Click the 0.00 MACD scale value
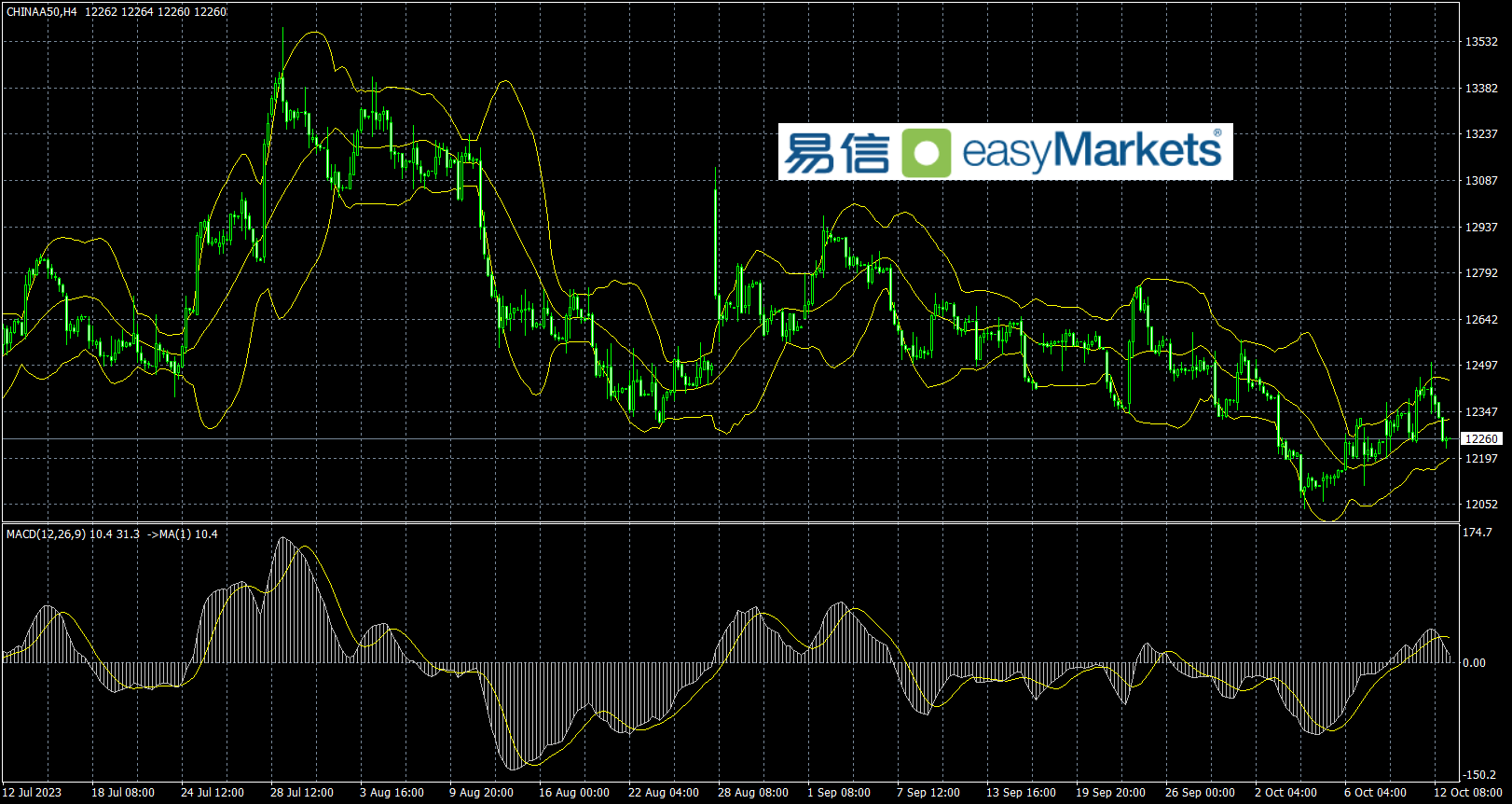This screenshot has height=804, width=1512. (x=1475, y=663)
